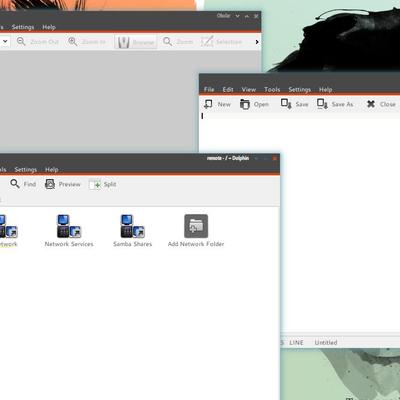
Task: Open the Settings menu in Okular
Action: (x=23, y=27)
